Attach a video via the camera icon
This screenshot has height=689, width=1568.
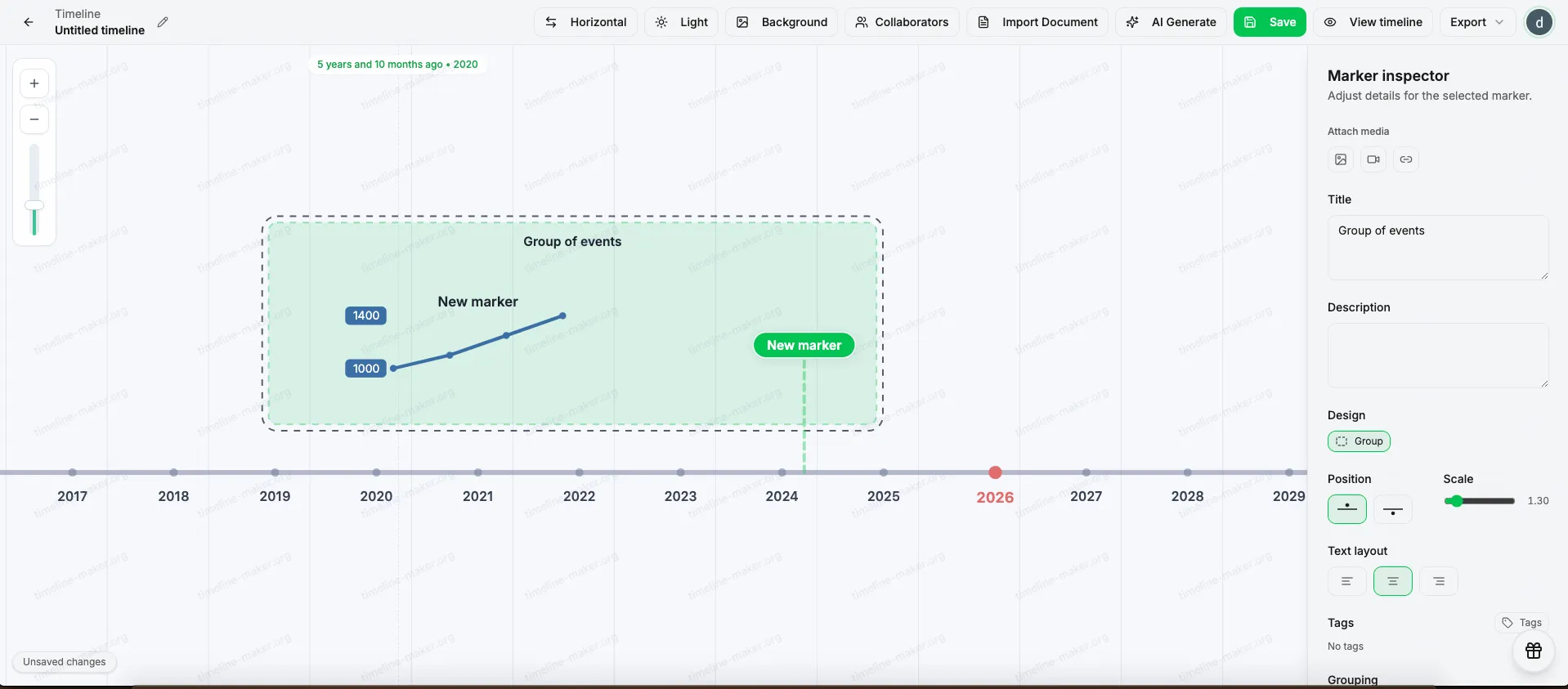click(x=1373, y=159)
